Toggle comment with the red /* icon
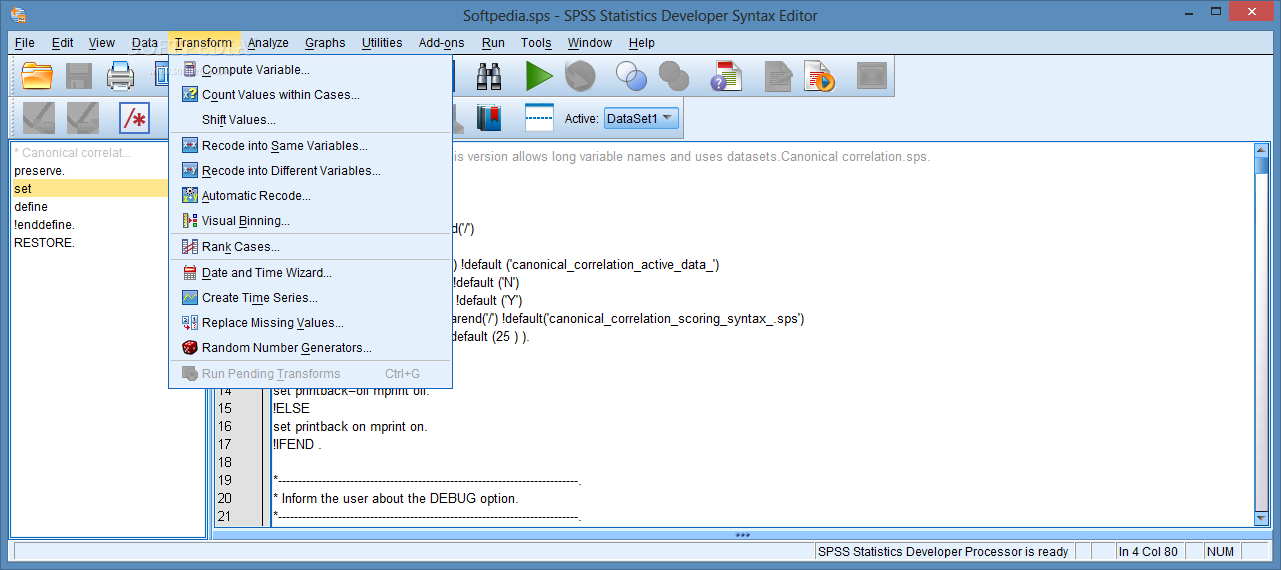1281x570 pixels. click(134, 118)
